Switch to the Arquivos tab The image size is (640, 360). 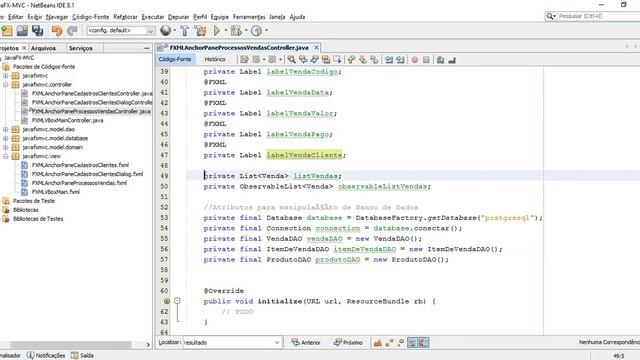pyautogui.click(x=43, y=48)
